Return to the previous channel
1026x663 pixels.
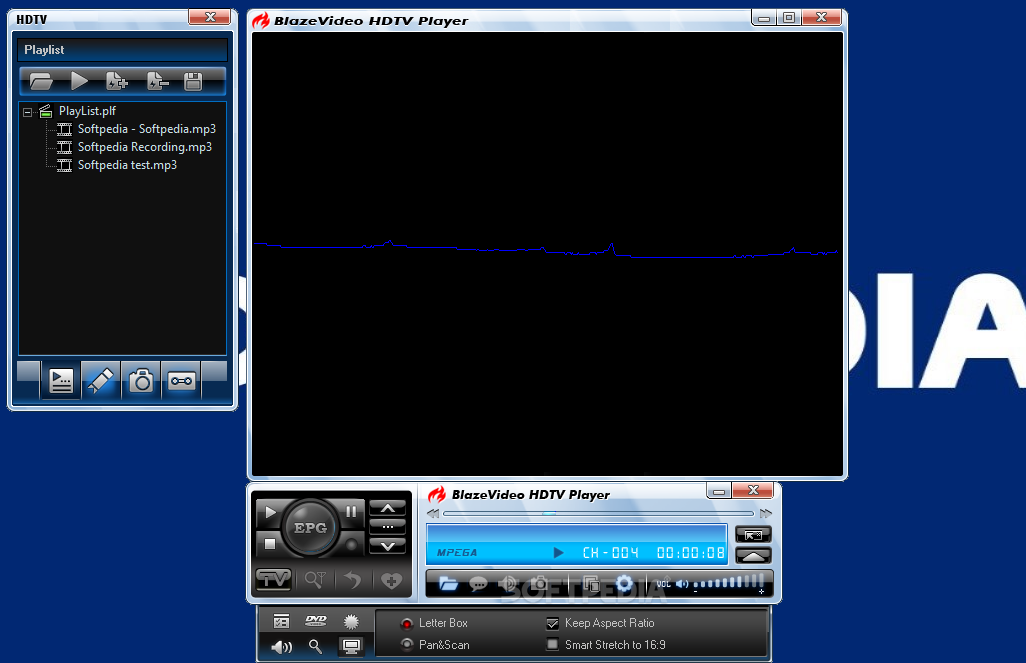[353, 580]
